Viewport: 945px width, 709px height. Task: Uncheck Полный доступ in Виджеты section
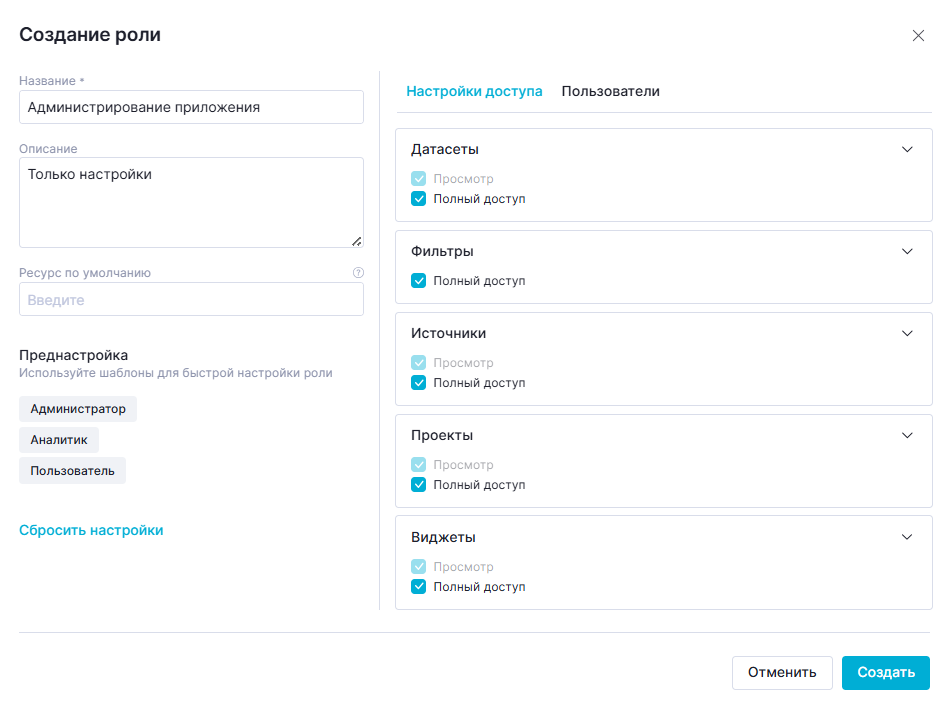pyautogui.click(x=419, y=587)
